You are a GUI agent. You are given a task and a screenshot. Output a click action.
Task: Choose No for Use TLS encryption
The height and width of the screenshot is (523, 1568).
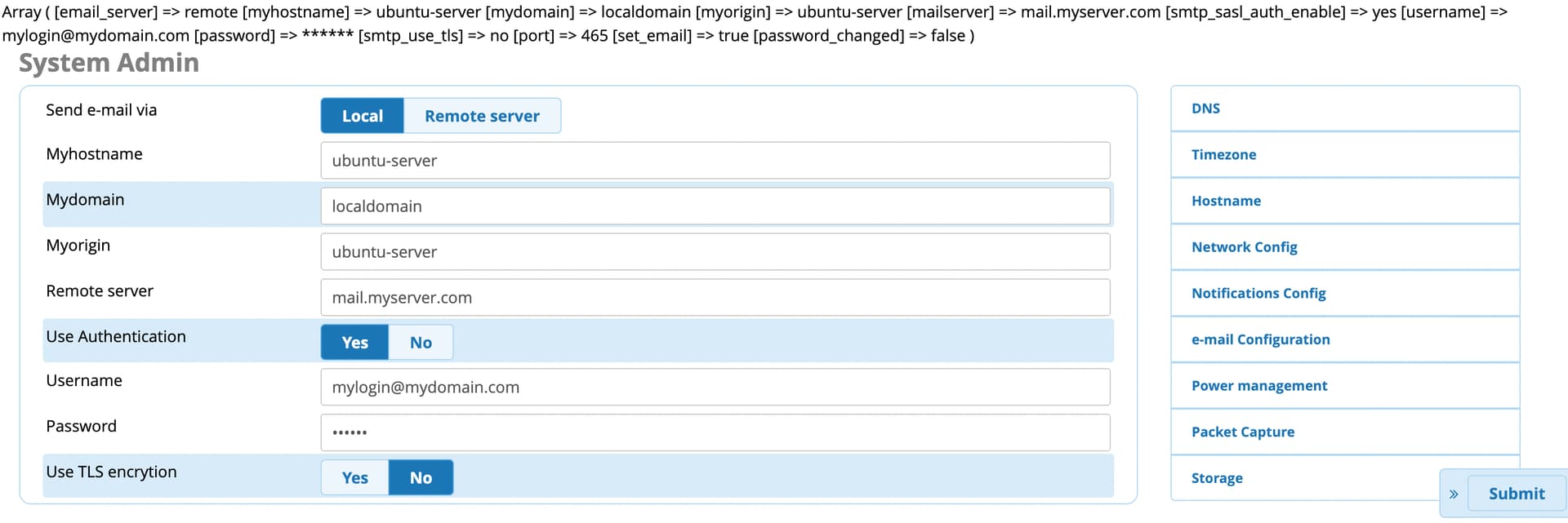tap(421, 478)
